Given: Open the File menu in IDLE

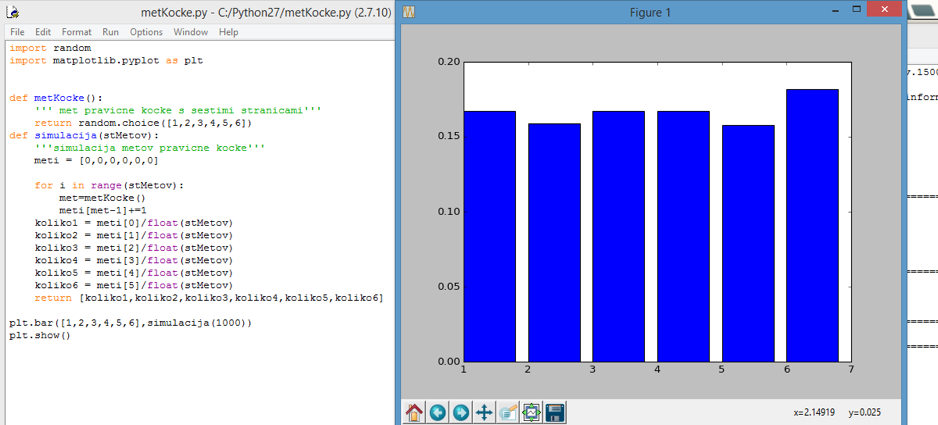Looking at the screenshot, I should pyautogui.click(x=17, y=32).
